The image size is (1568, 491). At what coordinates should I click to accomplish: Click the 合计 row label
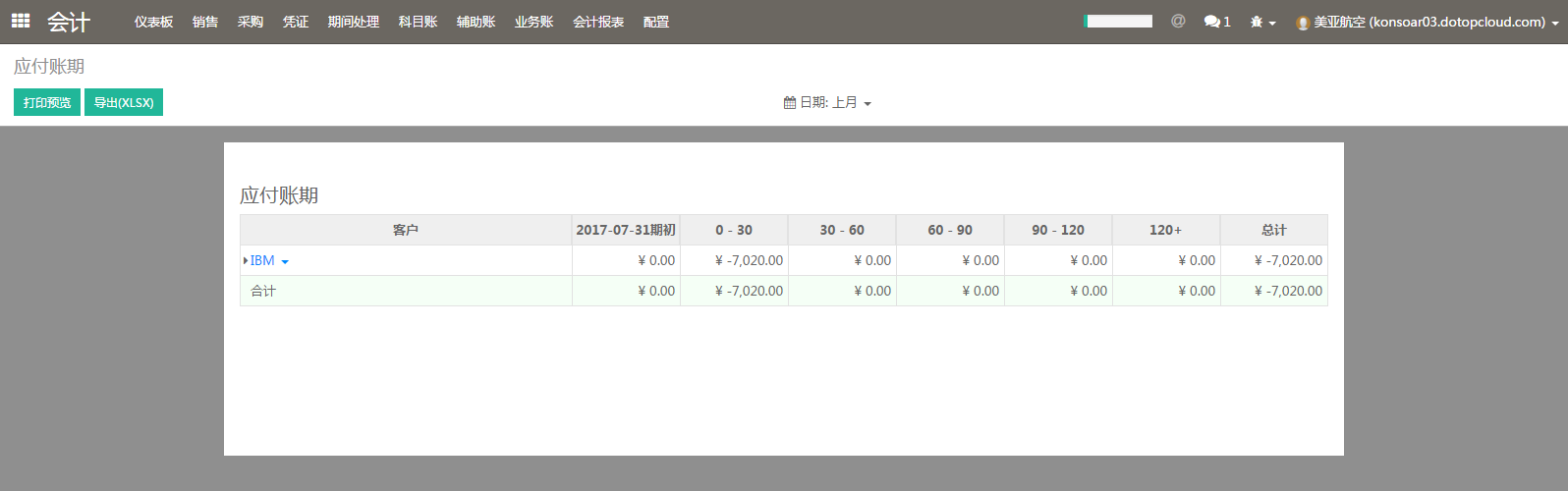click(263, 291)
